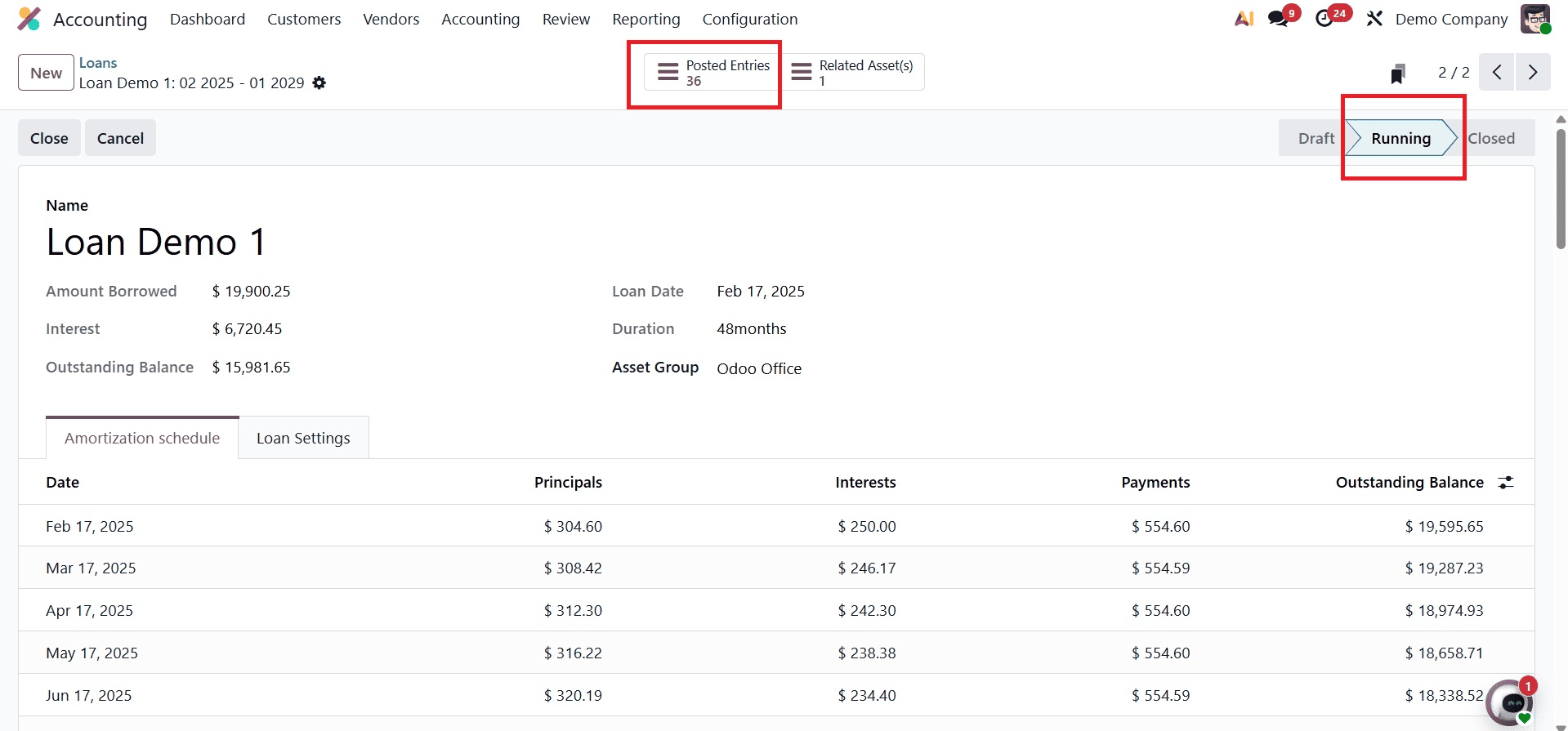Open the user avatar menu
1568x731 pixels.
click(1535, 19)
